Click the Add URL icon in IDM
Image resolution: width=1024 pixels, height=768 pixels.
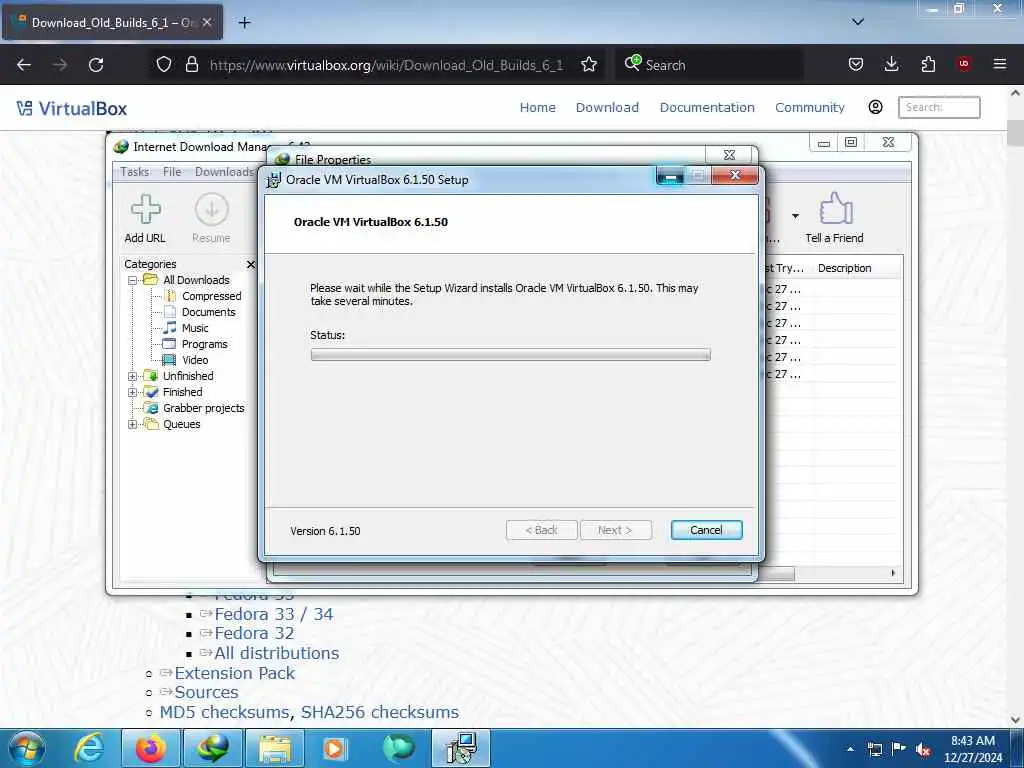(146, 209)
